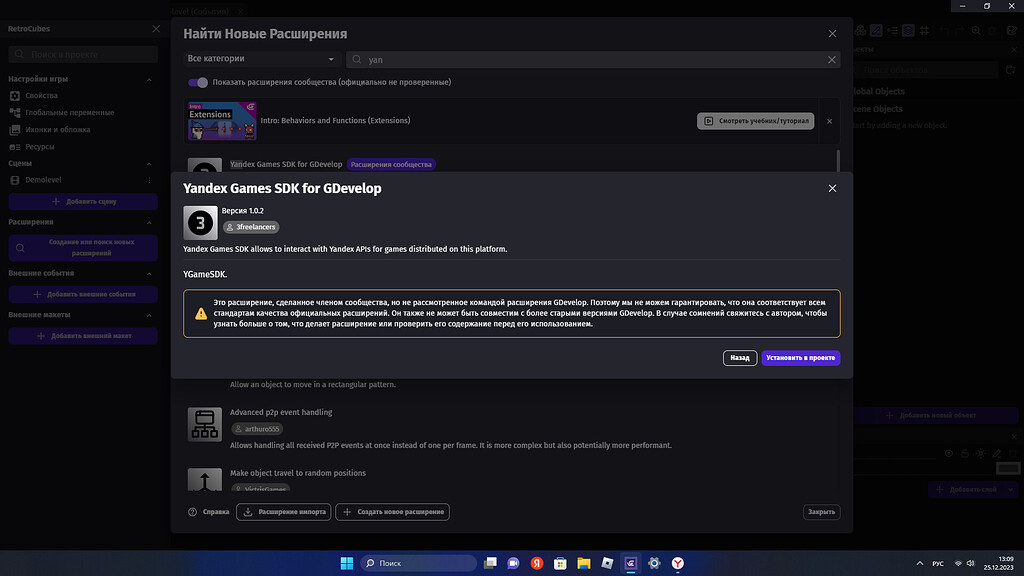The image size is (1024, 576).
Task: Collapse the Настройки игры section
Action: (148, 78)
